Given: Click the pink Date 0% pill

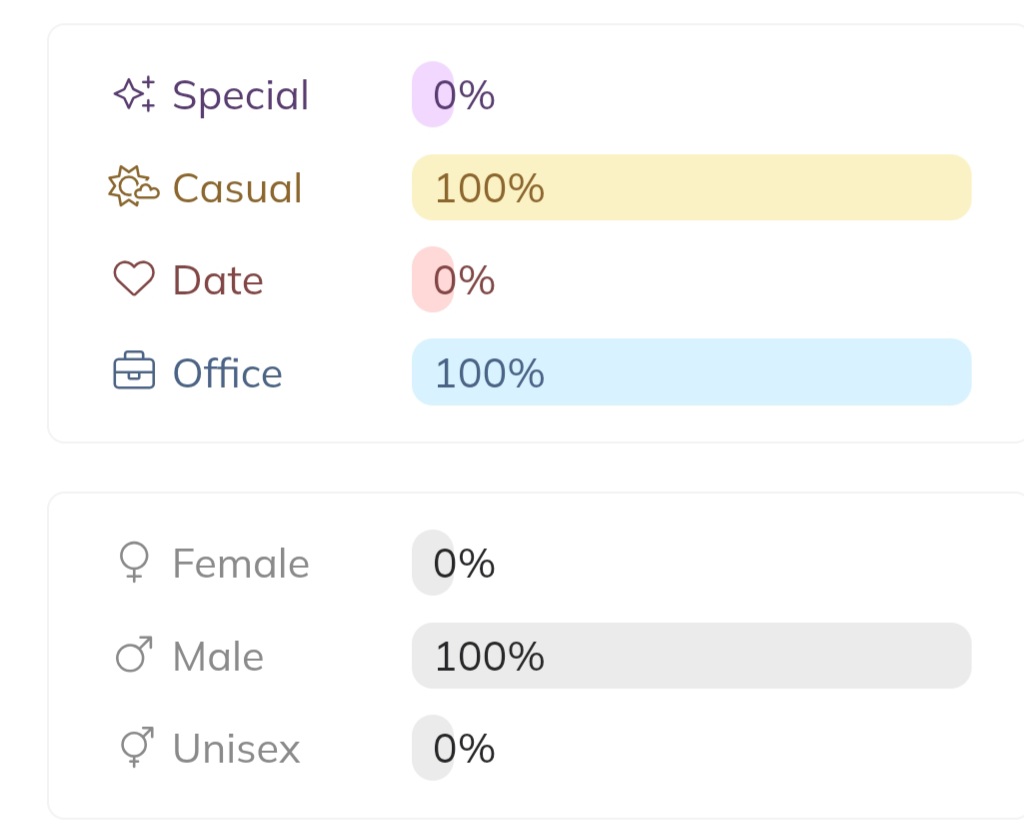Looking at the screenshot, I should pos(432,280).
